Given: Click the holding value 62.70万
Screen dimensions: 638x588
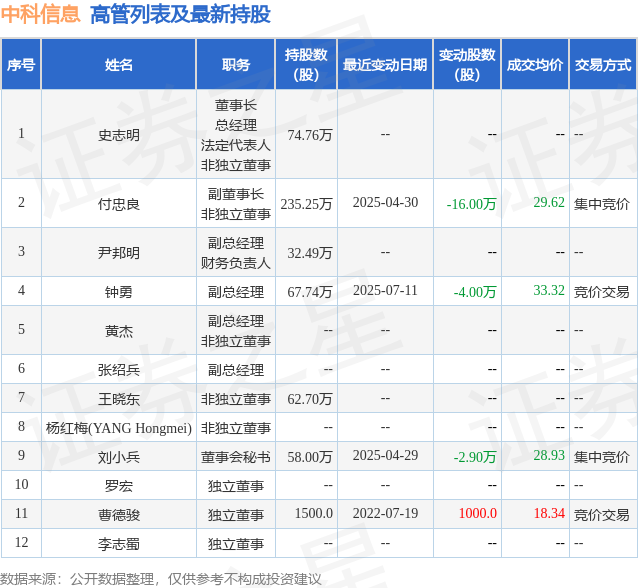Looking at the screenshot, I should [310, 399].
